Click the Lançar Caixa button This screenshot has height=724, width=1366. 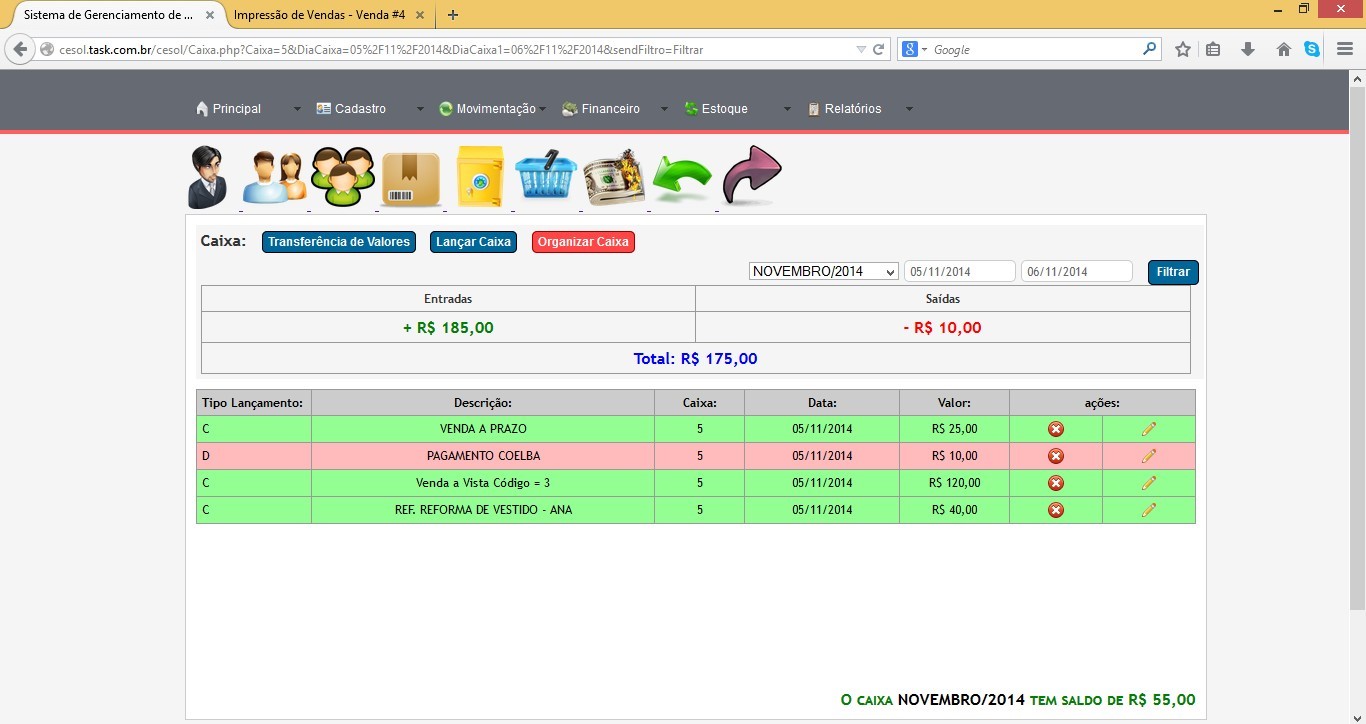click(473, 242)
